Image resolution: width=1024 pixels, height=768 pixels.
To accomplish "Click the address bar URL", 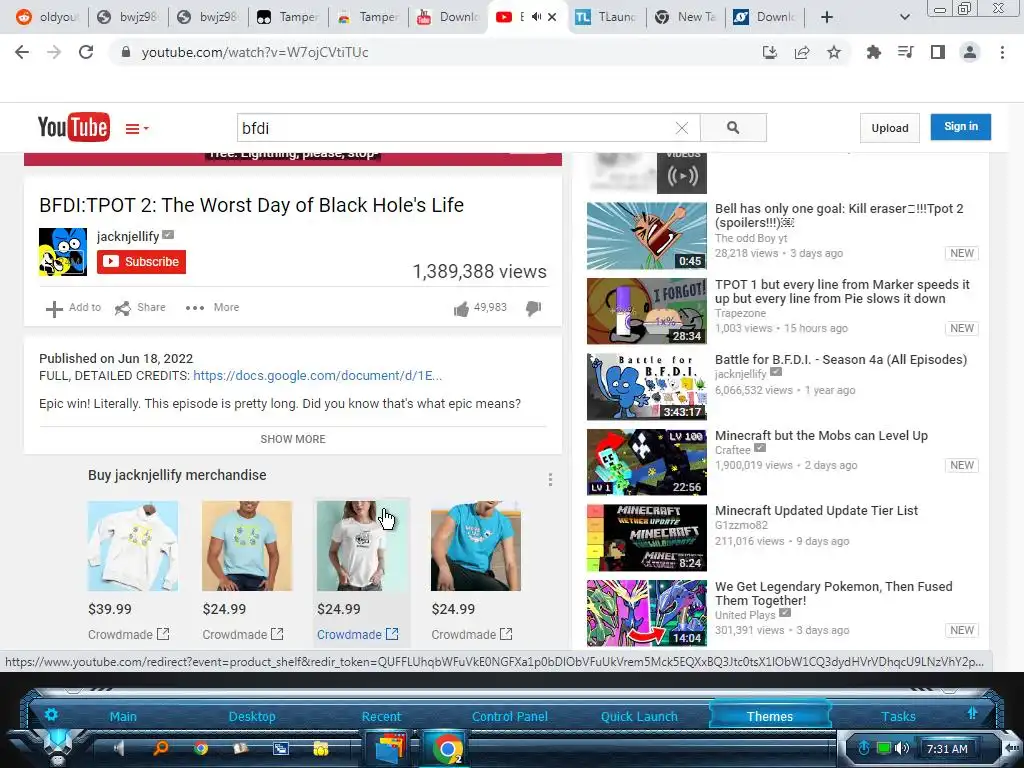I will point(255,52).
